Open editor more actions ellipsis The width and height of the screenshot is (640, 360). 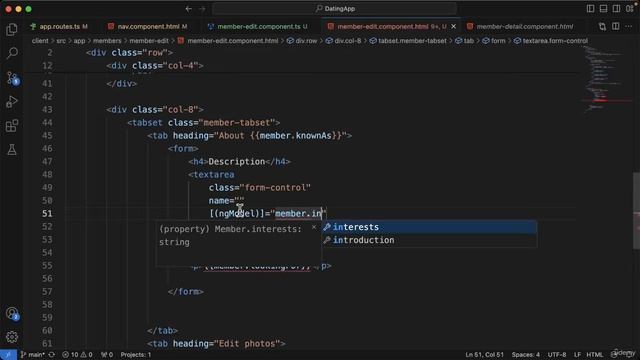tap(629, 27)
